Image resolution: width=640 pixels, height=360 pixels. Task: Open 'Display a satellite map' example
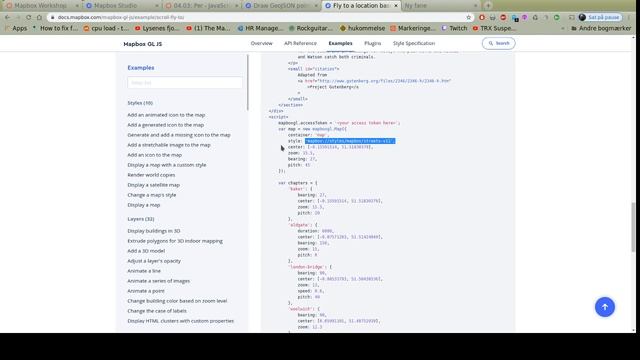pyautogui.click(x=153, y=185)
